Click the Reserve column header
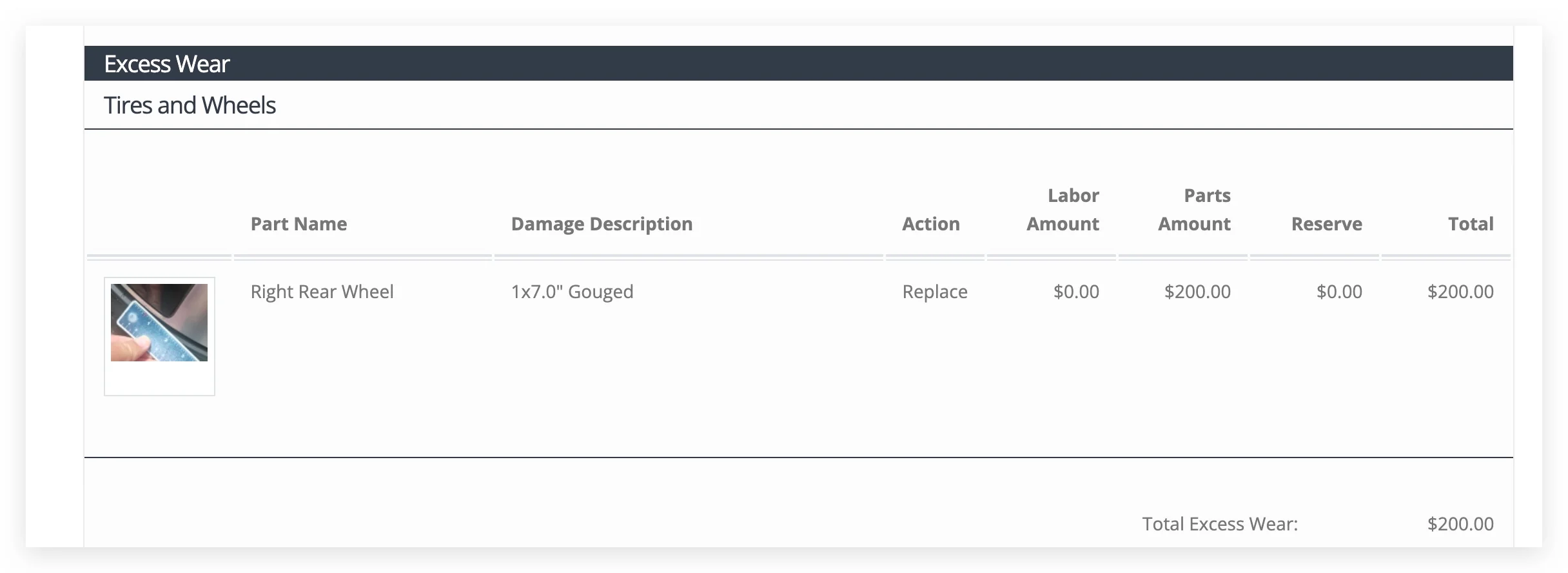Image resolution: width=1568 pixels, height=573 pixels. pos(1326,224)
